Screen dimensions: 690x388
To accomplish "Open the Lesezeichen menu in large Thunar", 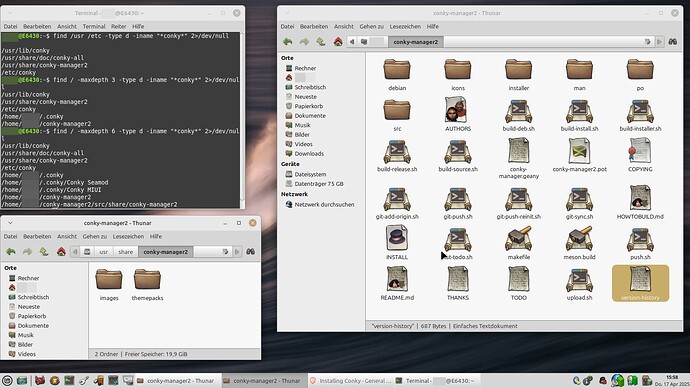I will [405, 26].
